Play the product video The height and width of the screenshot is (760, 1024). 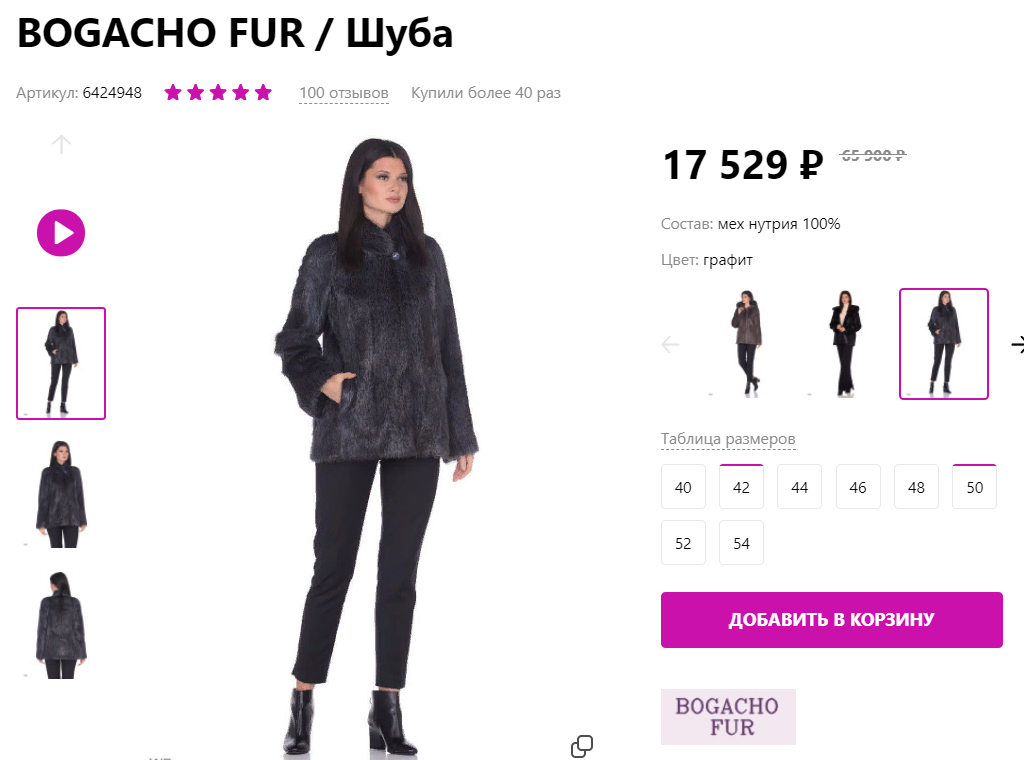(61, 233)
